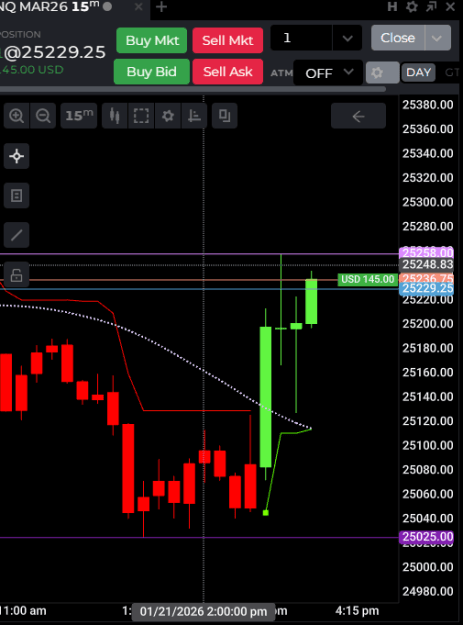Toggle the drawing lock icon
The height and width of the screenshot is (625, 463).
coord(16,275)
